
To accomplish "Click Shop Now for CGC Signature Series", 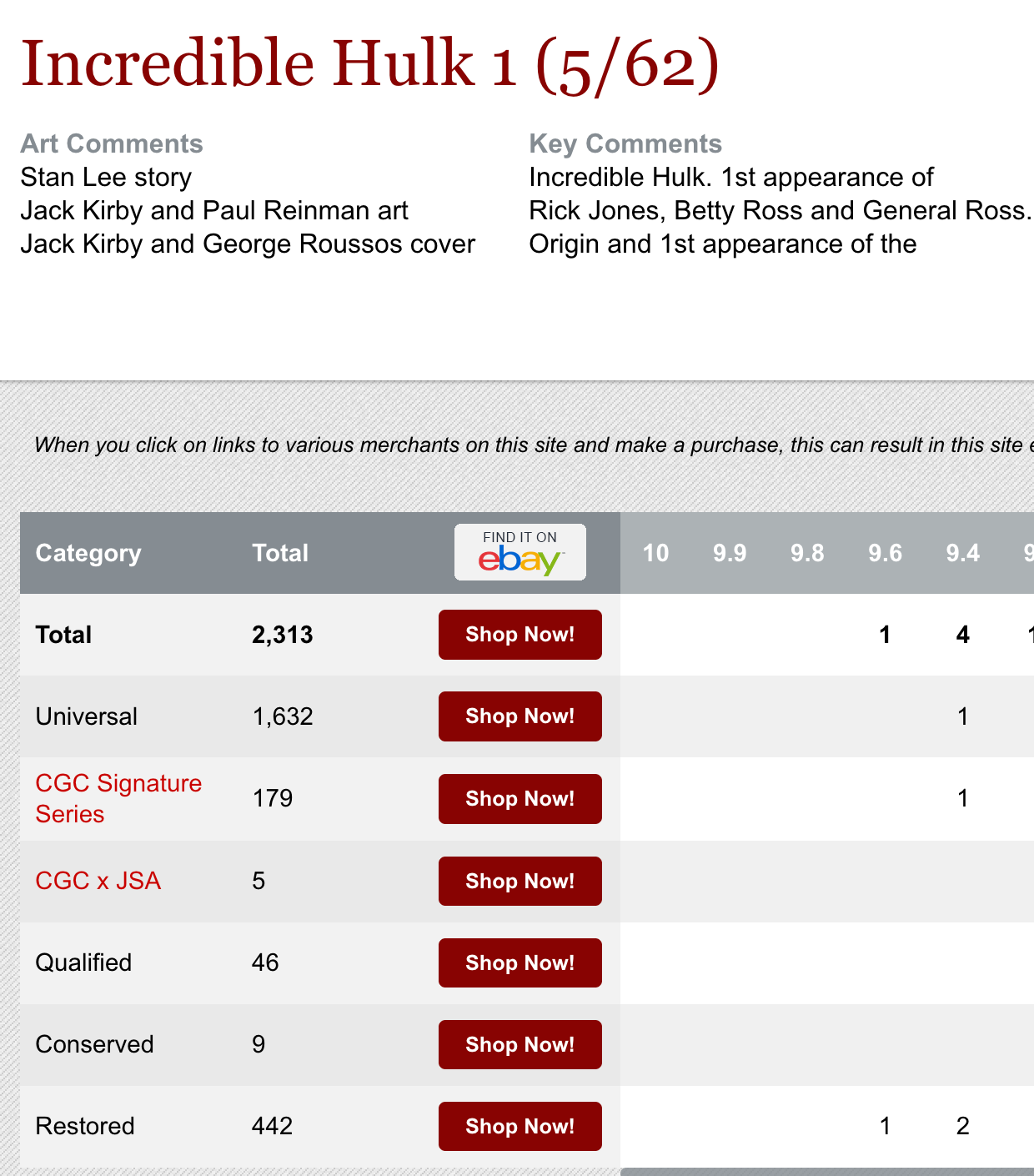I will [520, 799].
